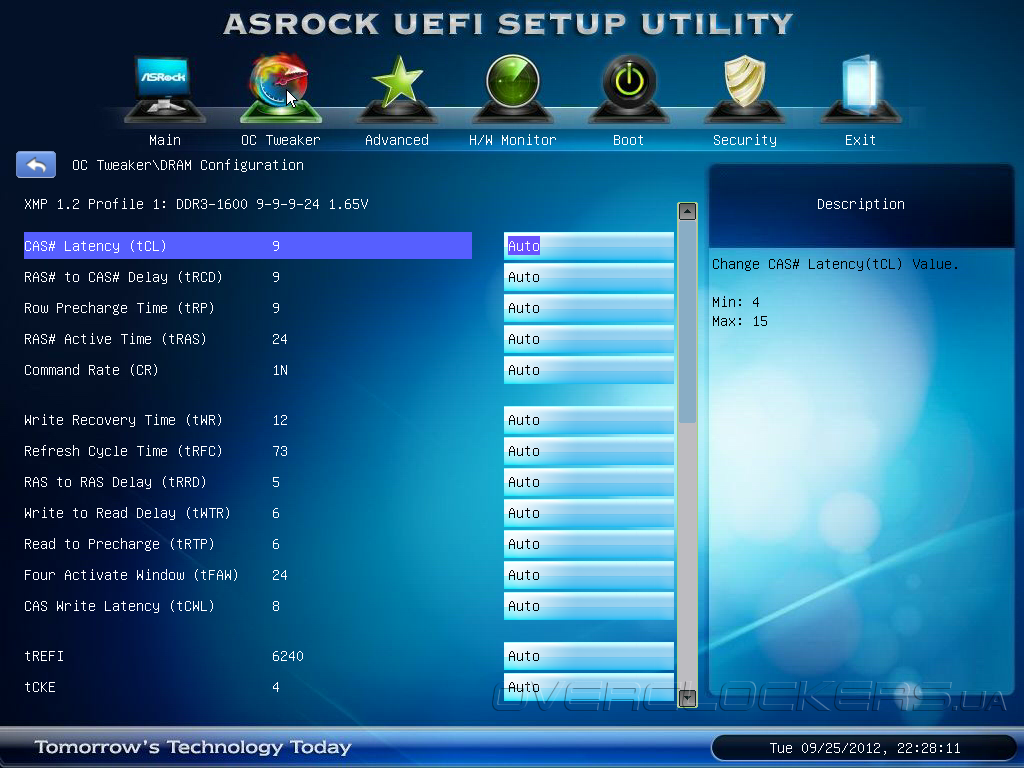Click the Refresh Cycle Time value 73
This screenshot has height=768, width=1024.
point(280,451)
